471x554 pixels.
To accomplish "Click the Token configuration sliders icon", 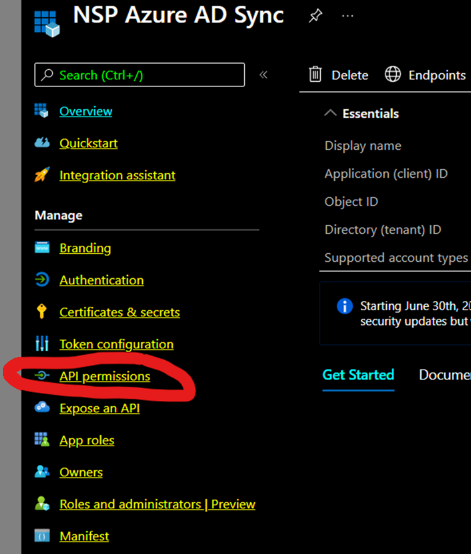I will tap(42, 343).
